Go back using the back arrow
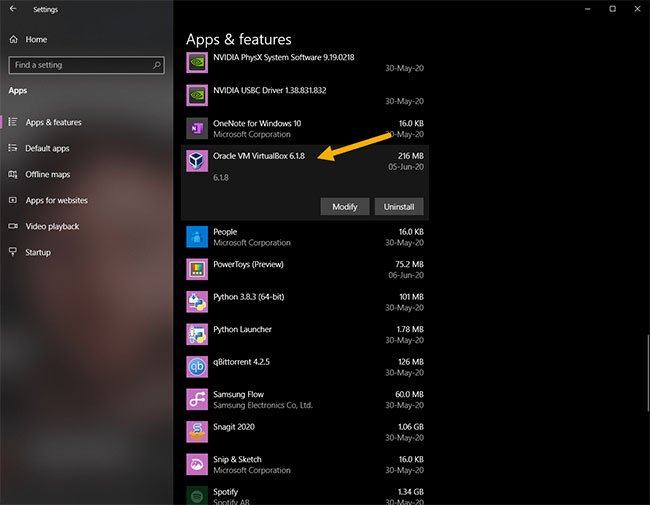The height and width of the screenshot is (505, 650). (x=12, y=9)
